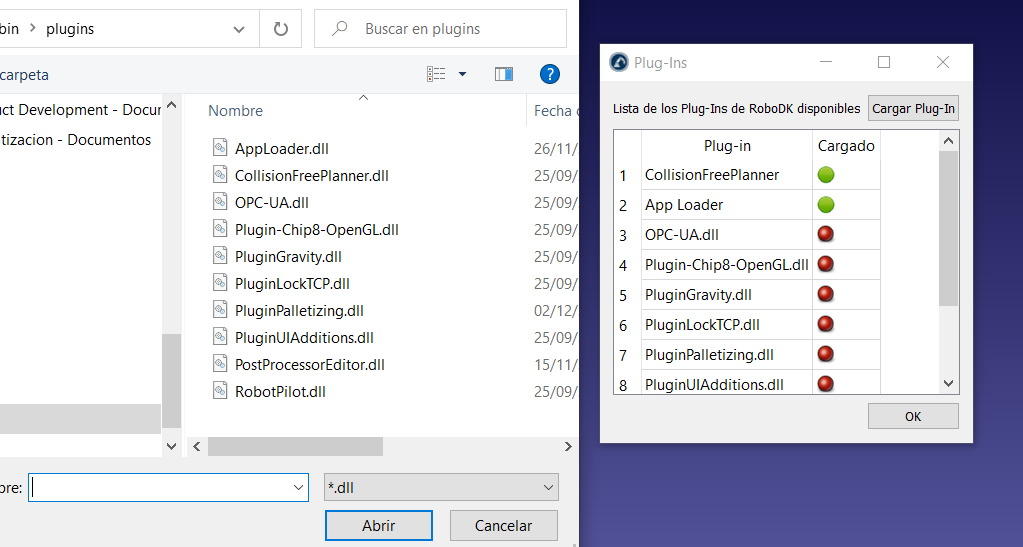The image size is (1023, 547).
Task: Click the view layout icon
Action: click(436, 74)
